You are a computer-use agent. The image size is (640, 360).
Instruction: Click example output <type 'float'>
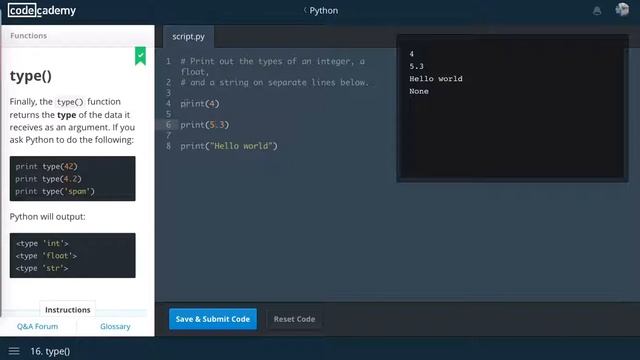point(47,256)
